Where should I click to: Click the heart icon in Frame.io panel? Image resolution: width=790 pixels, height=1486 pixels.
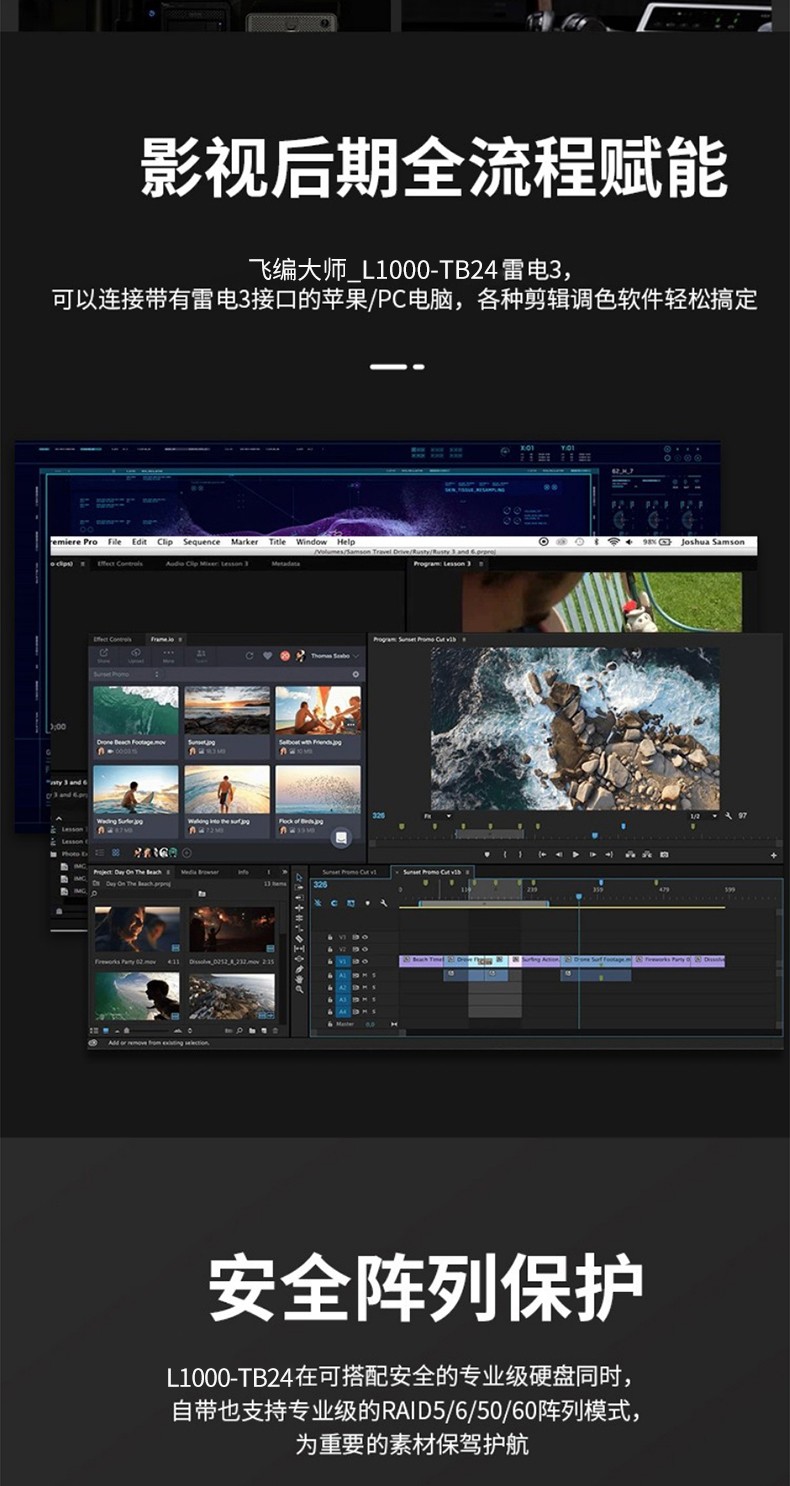(267, 656)
